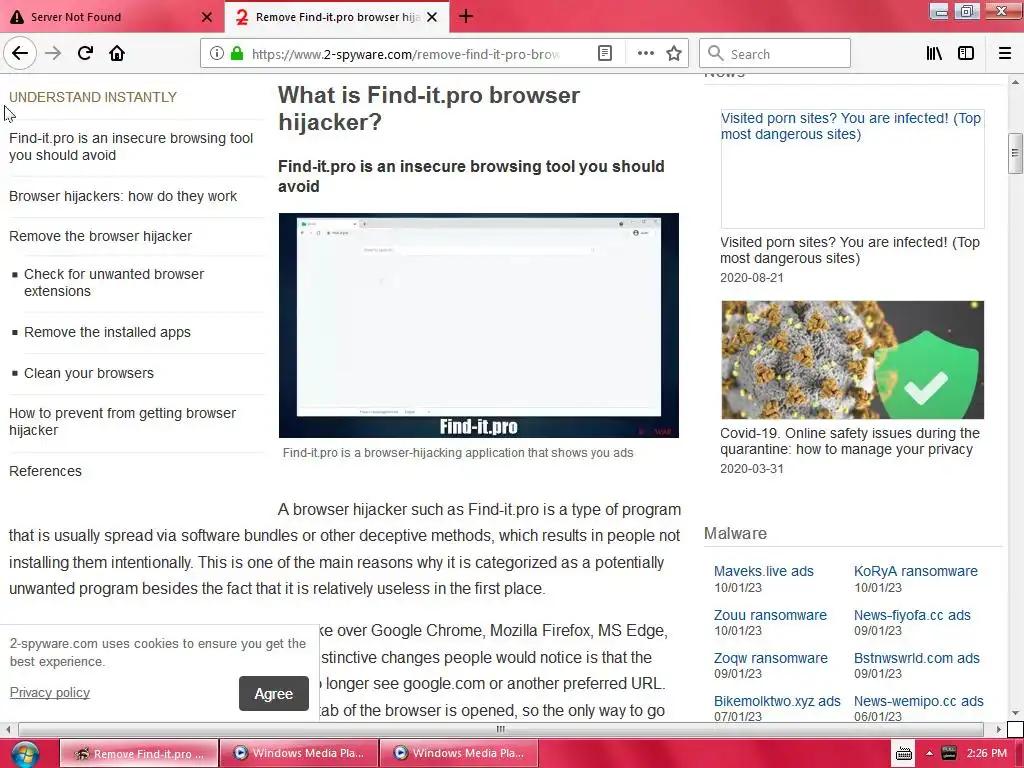Switch to the Server Not Found tab
This screenshot has width=1024, height=768.
(x=111, y=17)
